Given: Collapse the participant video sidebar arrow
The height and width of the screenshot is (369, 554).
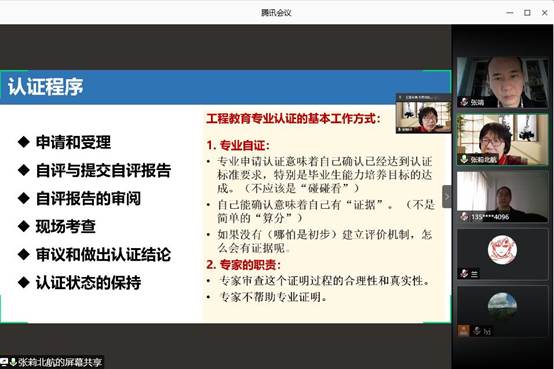Looking at the screenshot, I should 447,197.
